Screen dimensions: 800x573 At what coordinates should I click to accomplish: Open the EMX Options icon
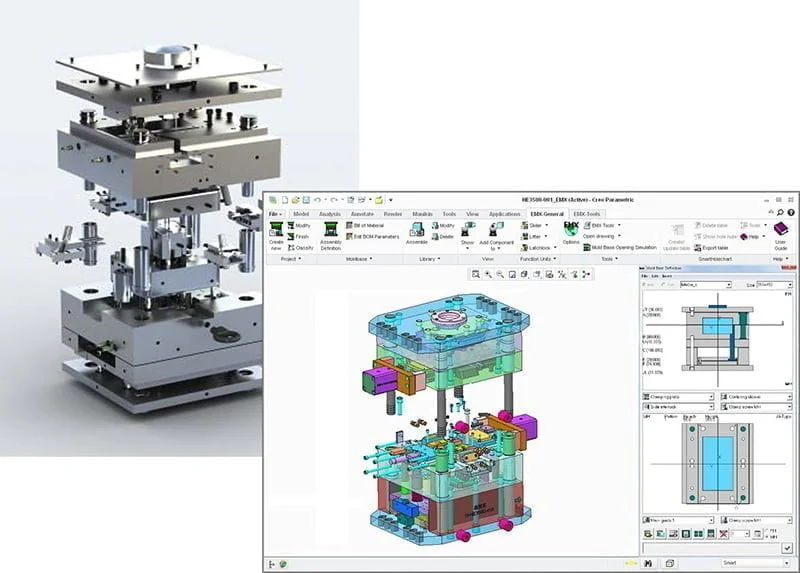571,233
